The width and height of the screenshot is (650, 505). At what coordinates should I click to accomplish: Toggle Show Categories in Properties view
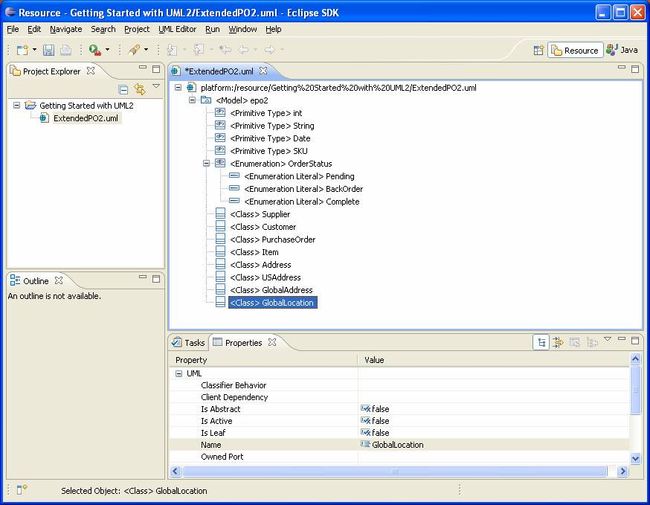pos(541,342)
